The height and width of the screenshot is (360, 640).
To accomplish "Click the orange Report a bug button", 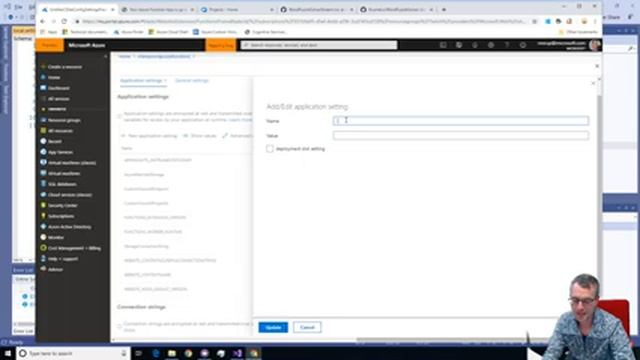I will [221, 45].
